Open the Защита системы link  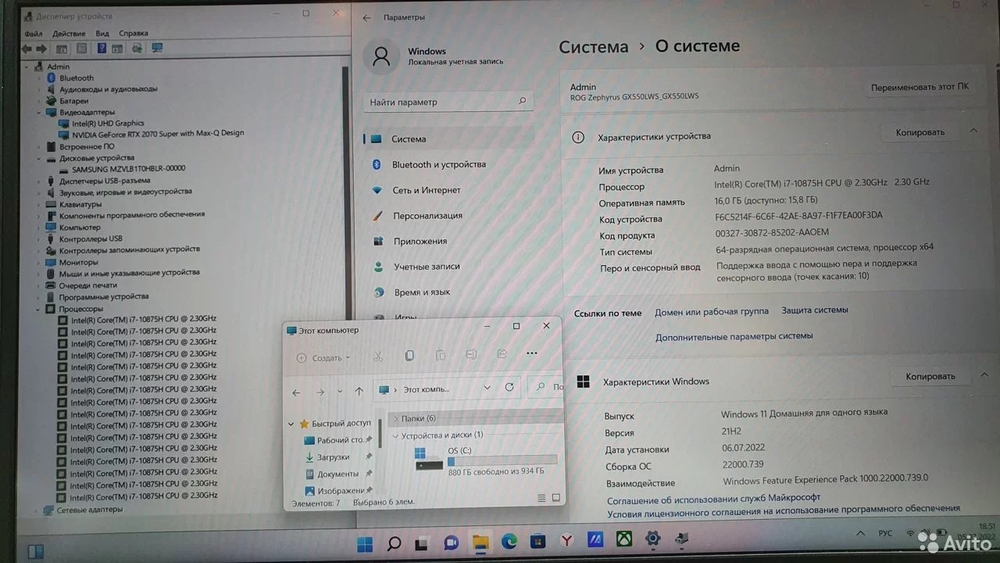(x=814, y=311)
